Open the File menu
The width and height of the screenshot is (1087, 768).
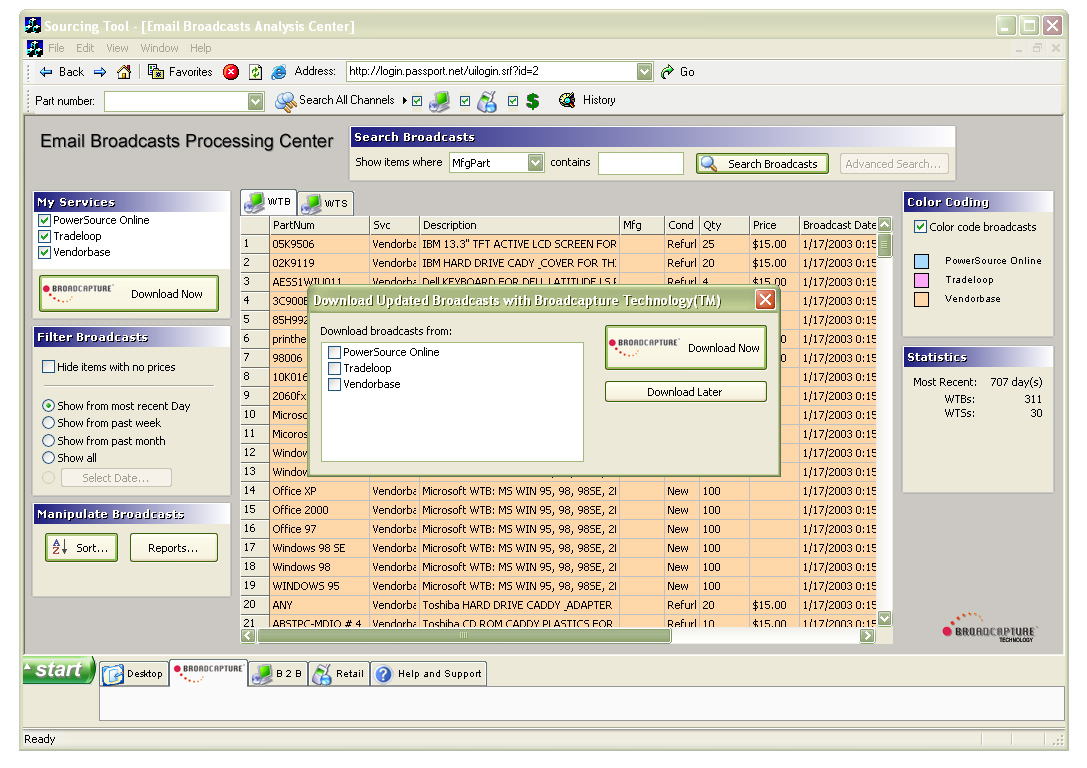point(56,48)
